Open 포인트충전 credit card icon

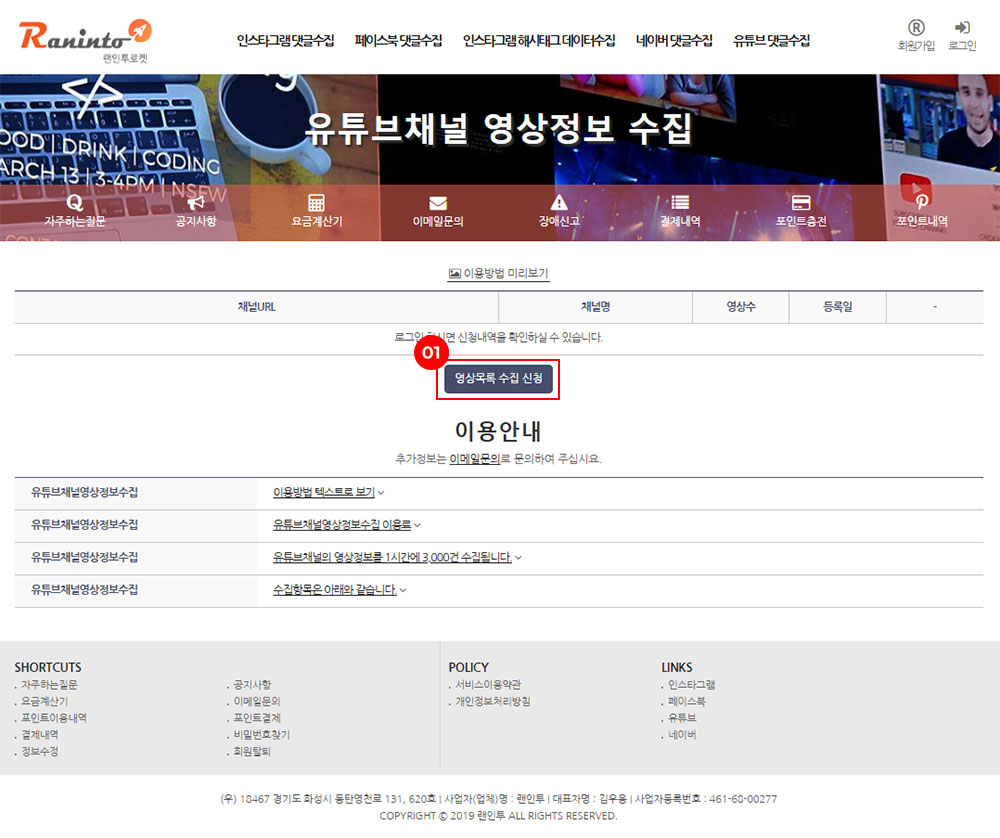[x=800, y=203]
